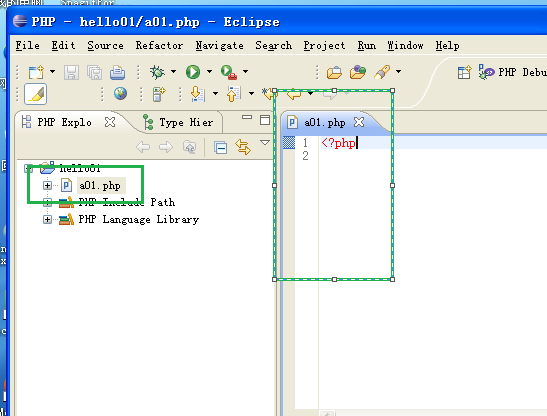The width and height of the screenshot is (547, 416).
Task: Open the Run dropdown arrow
Action: click(x=209, y=72)
